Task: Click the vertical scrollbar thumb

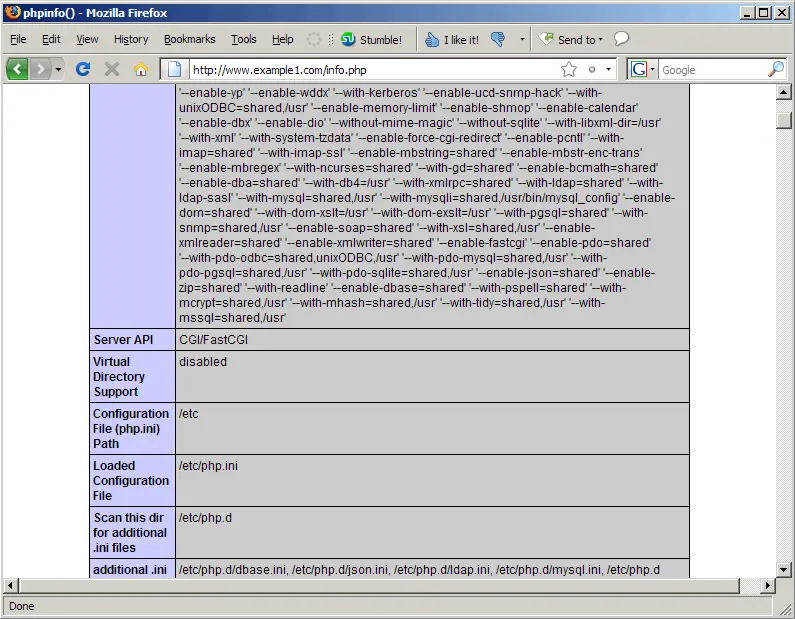Action: [x=783, y=120]
